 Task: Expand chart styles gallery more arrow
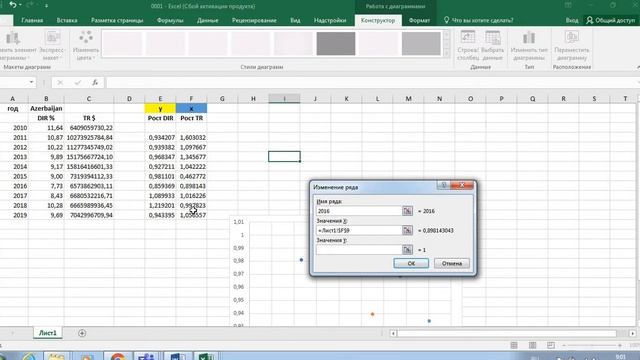point(447,52)
